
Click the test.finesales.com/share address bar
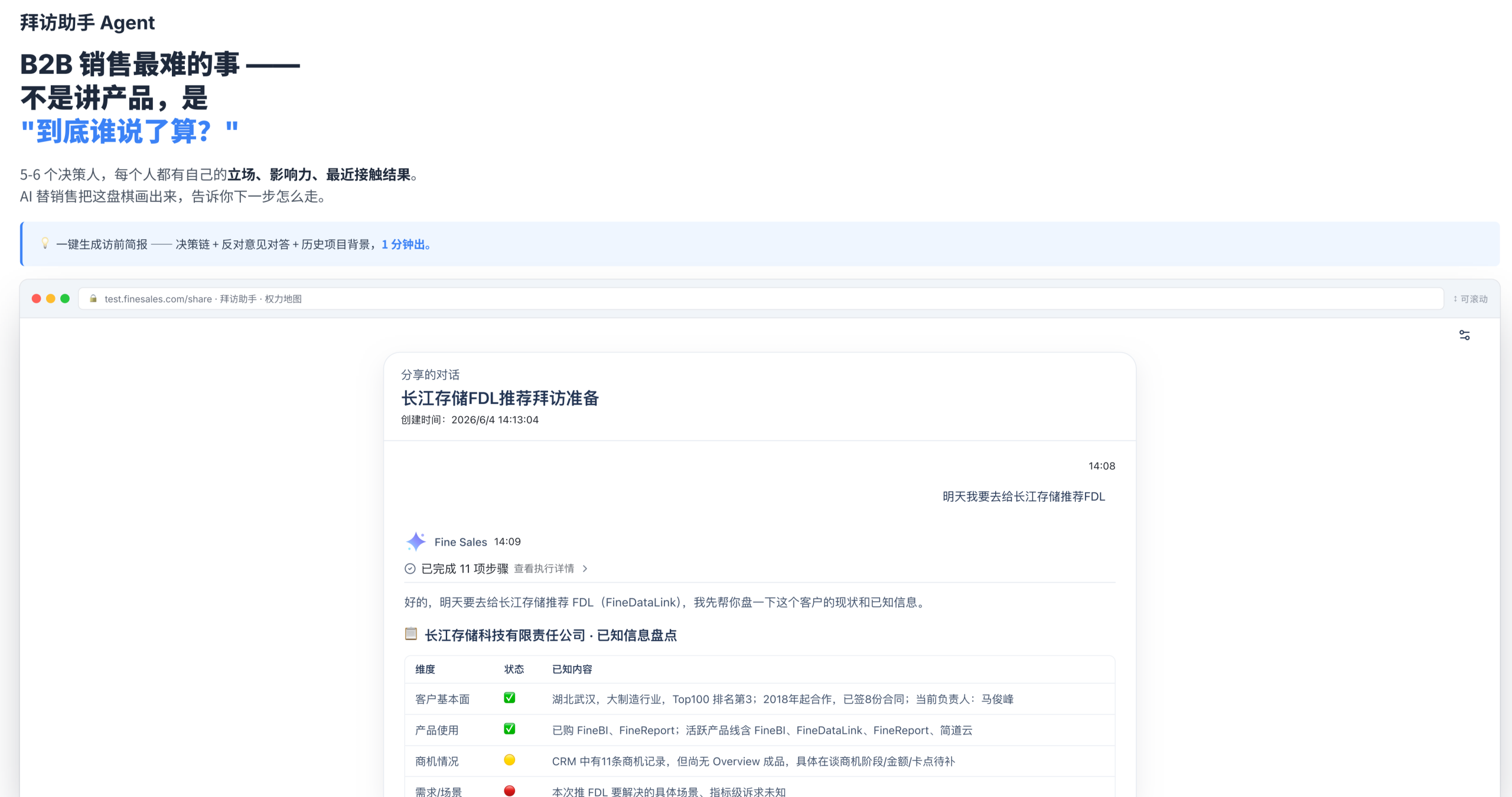tap(761, 299)
